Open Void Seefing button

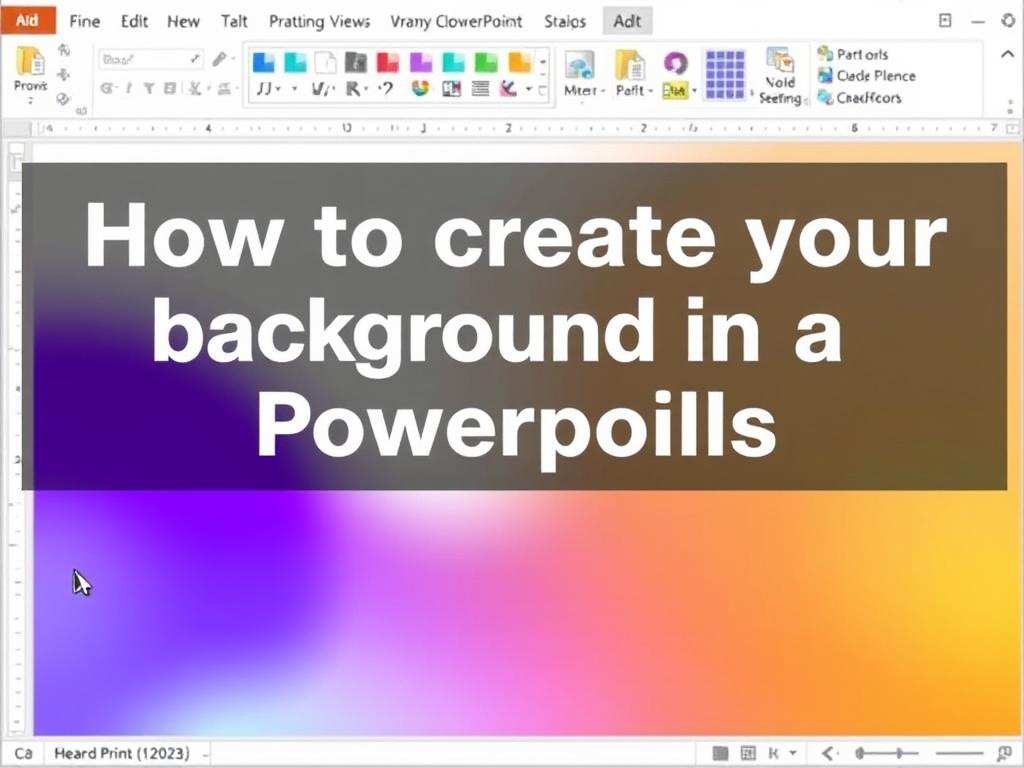(x=780, y=76)
